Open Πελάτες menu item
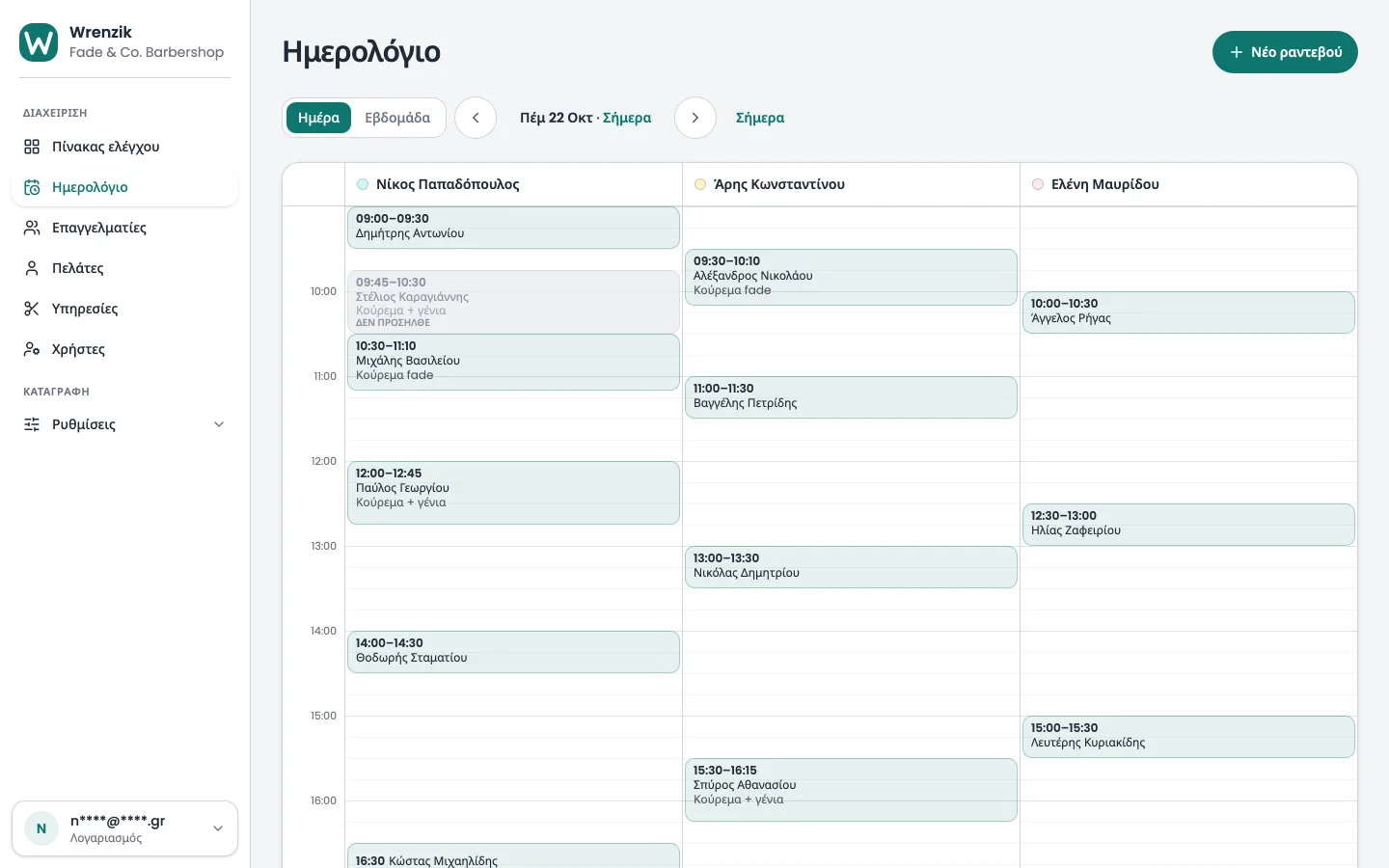This screenshot has width=1389, height=868. click(124, 268)
